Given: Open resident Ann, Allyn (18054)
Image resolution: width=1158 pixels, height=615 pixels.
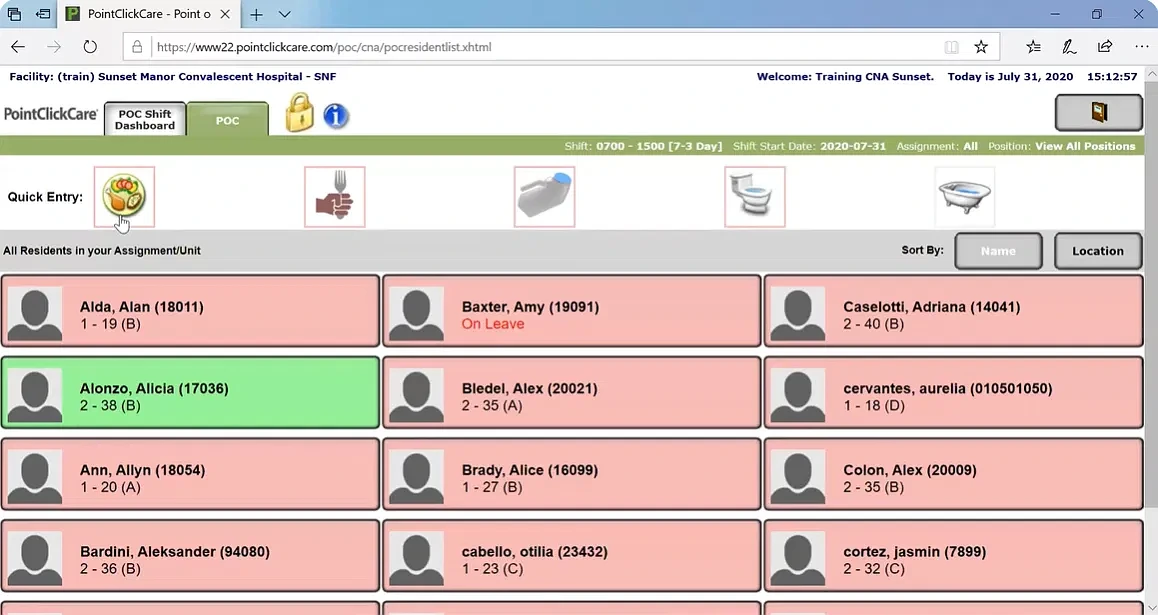Looking at the screenshot, I should click(191, 474).
